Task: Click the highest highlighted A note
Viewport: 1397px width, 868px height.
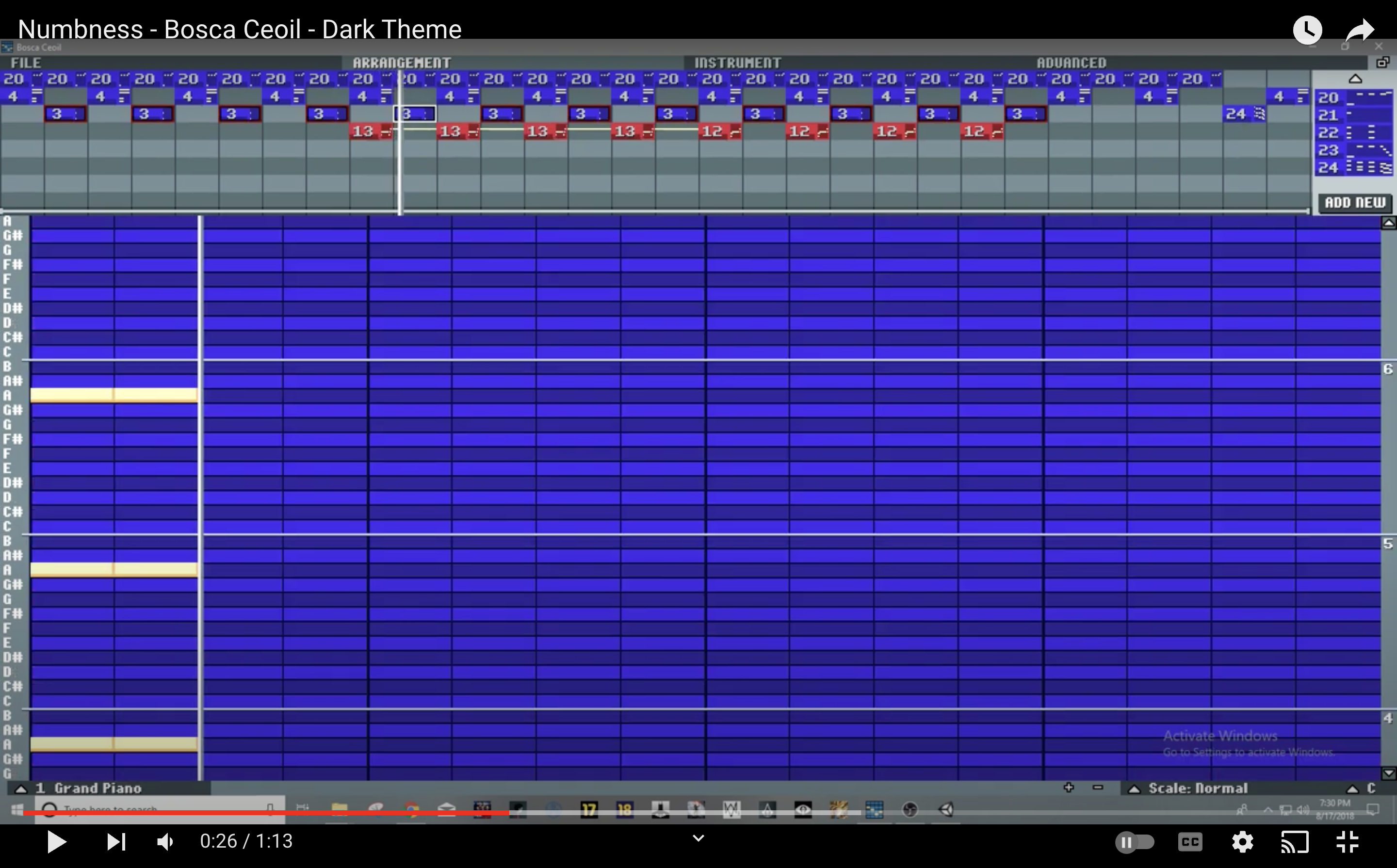Action: tap(114, 395)
